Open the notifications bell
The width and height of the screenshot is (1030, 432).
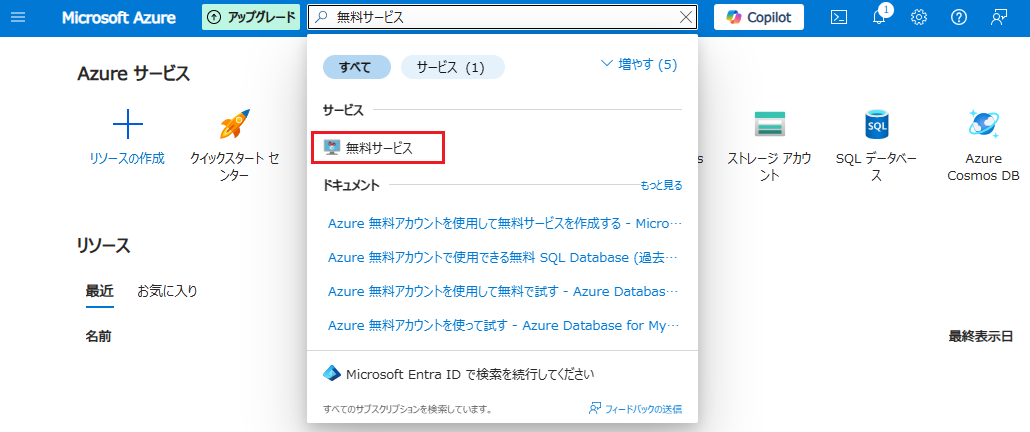pos(879,18)
